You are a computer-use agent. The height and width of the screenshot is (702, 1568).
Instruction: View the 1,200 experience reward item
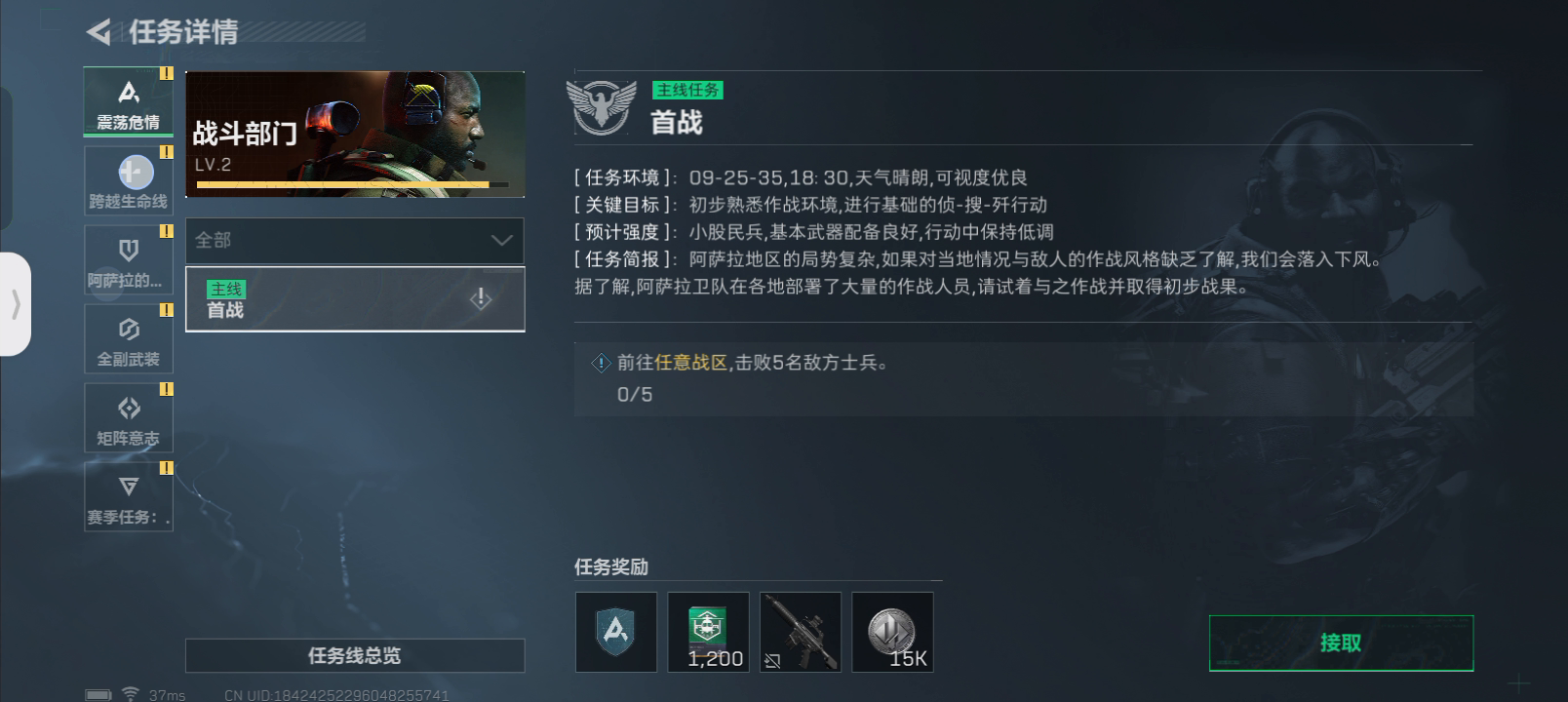[708, 632]
